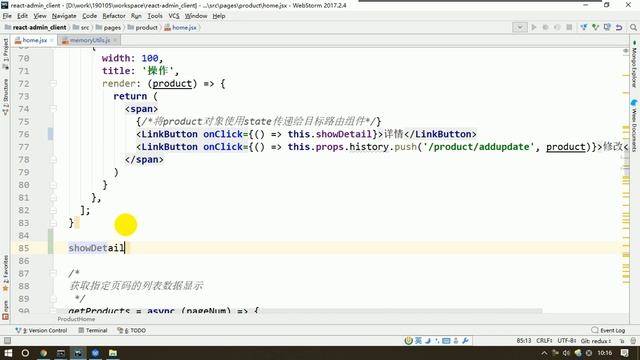Click the editor error stripe scrollbar

click(626, 180)
